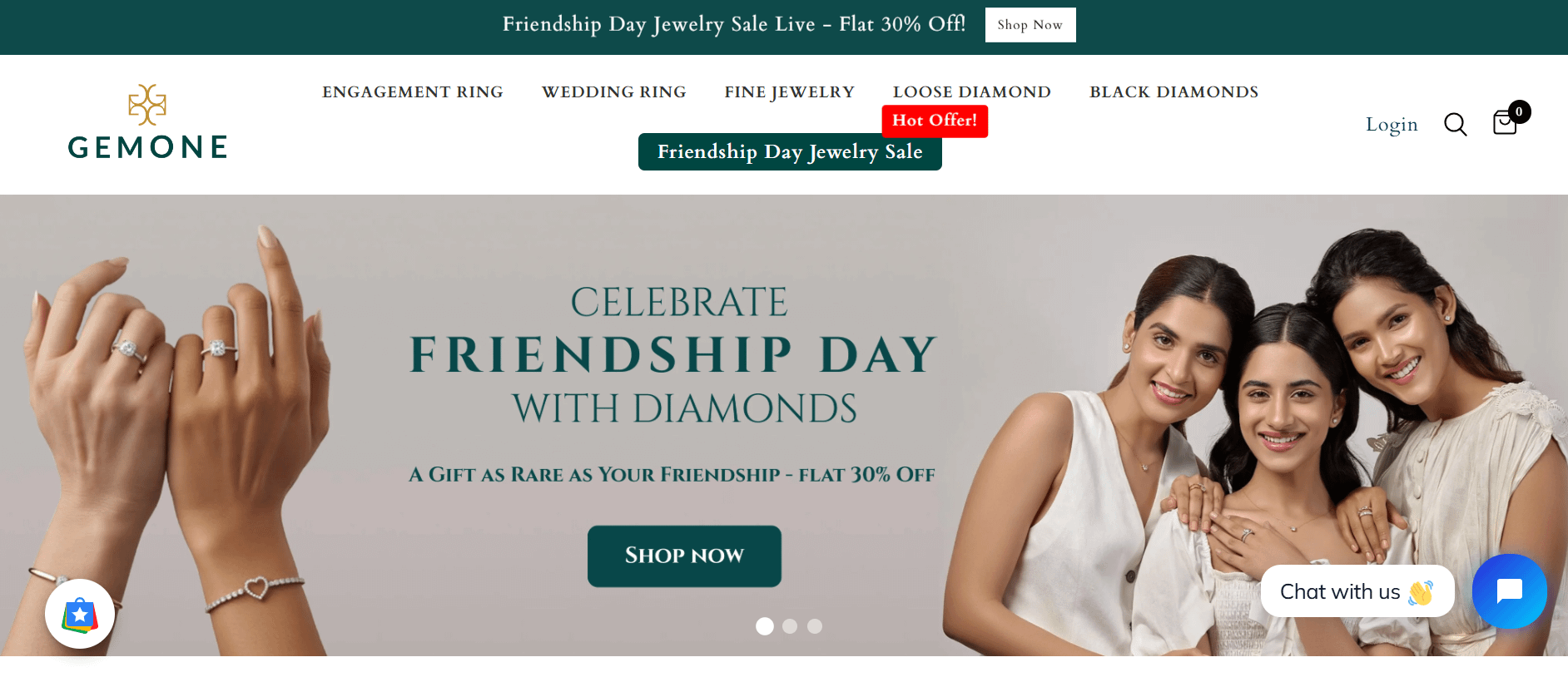Click the cart item count badge
Image resolution: width=1568 pixels, height=677 pixels.
1519,111
